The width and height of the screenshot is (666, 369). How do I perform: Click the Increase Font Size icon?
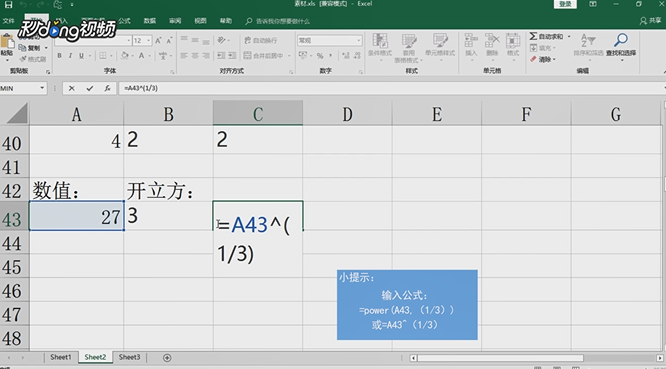tap(158, 41)
